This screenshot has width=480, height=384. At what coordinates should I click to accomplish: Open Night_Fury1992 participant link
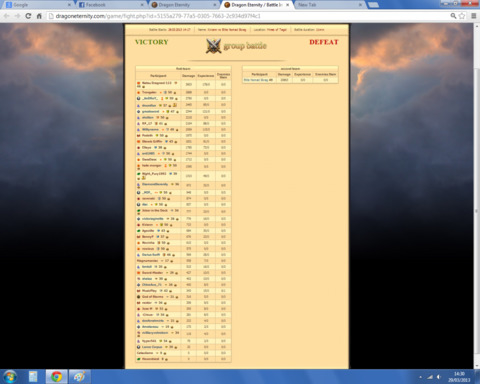click(154, 174)
